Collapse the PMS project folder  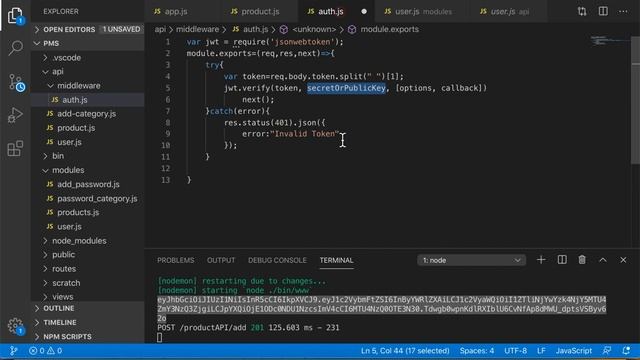pyautogui.click(x=88, y=43)
